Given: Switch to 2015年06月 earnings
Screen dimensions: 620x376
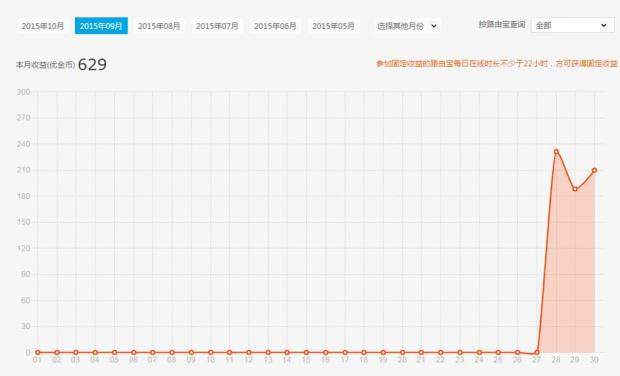Looking at the screenshot, I should [275, 26].
